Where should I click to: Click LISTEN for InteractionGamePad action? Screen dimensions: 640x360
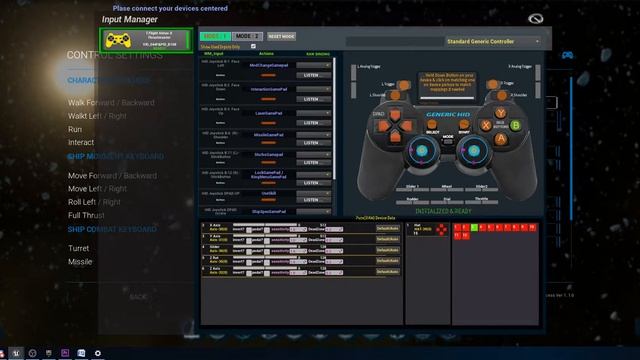313,99
